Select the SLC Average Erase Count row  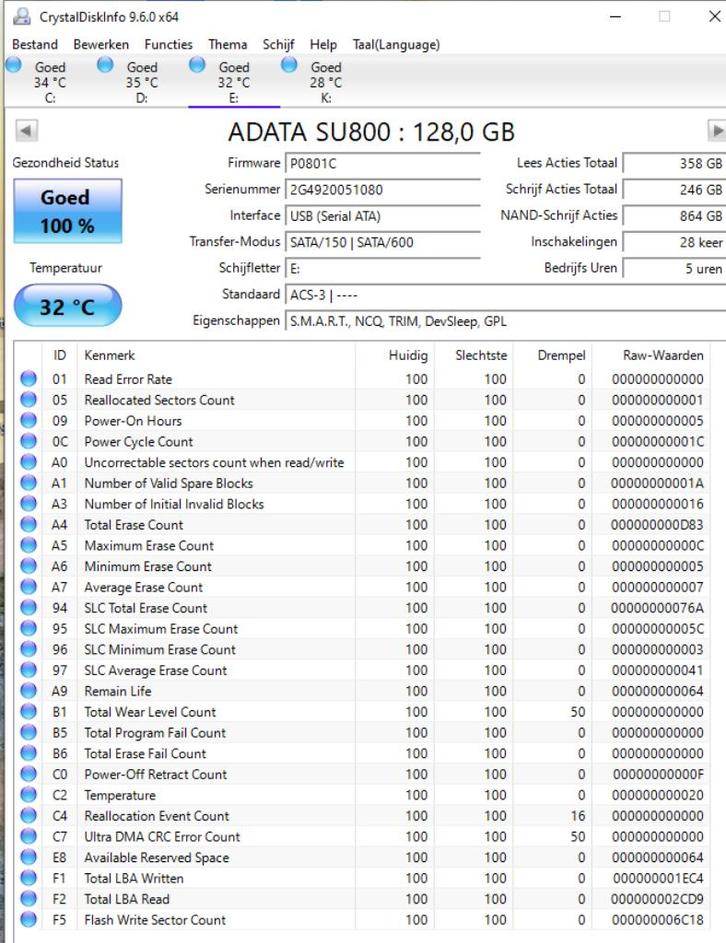coord(362,670)
